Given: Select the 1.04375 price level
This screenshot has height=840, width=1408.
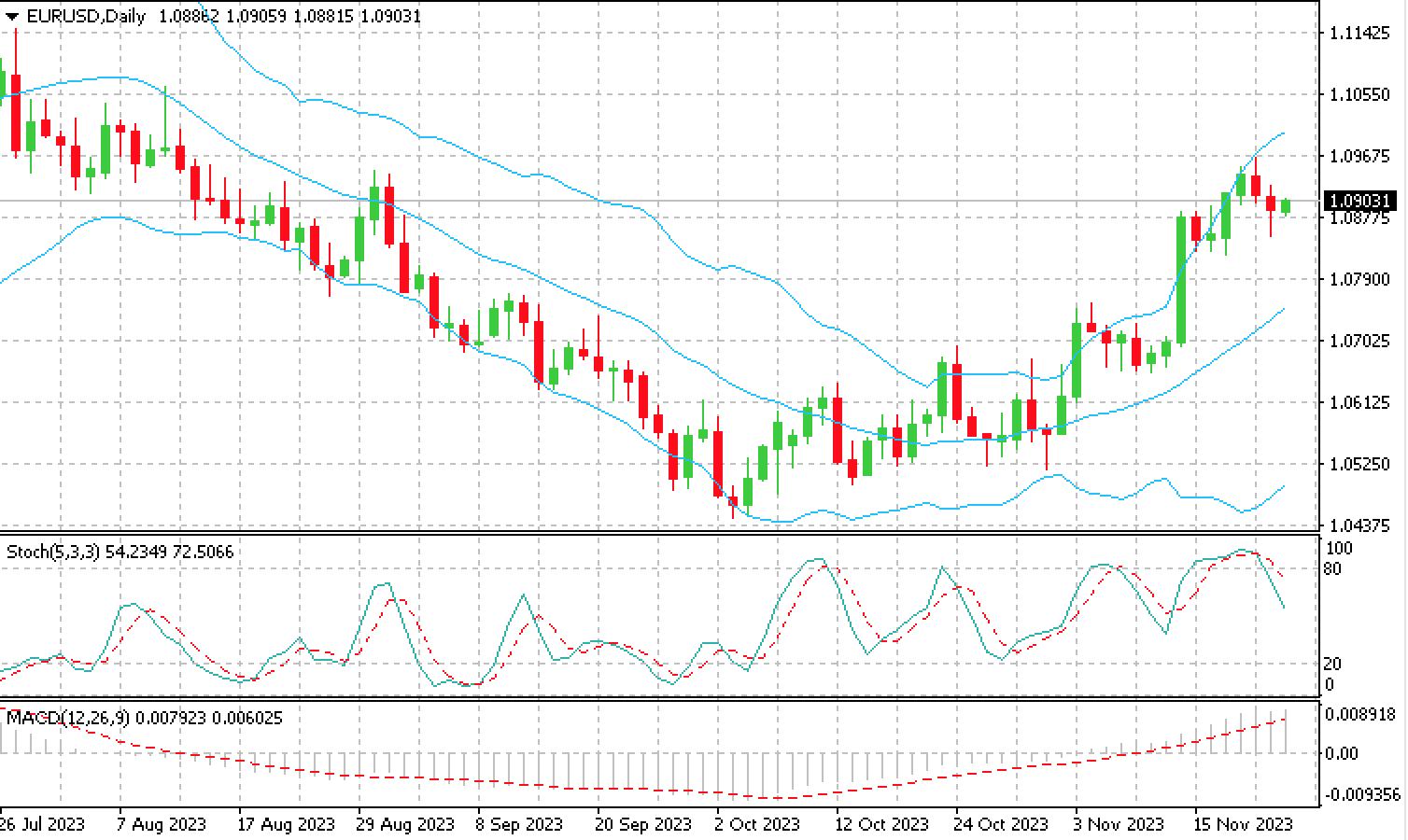Looking at the screenshot, I should (1359, 525).
